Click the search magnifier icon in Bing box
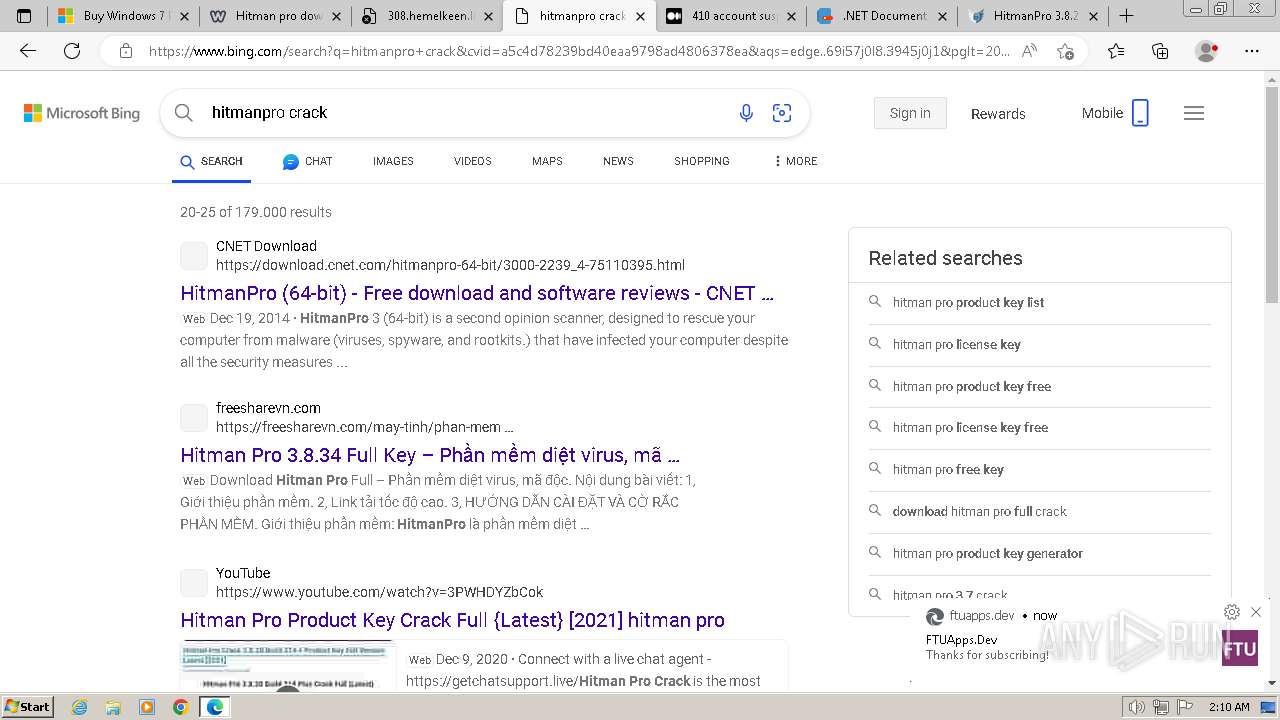Screen dimensions: 1280x720 tap(184, 113)
